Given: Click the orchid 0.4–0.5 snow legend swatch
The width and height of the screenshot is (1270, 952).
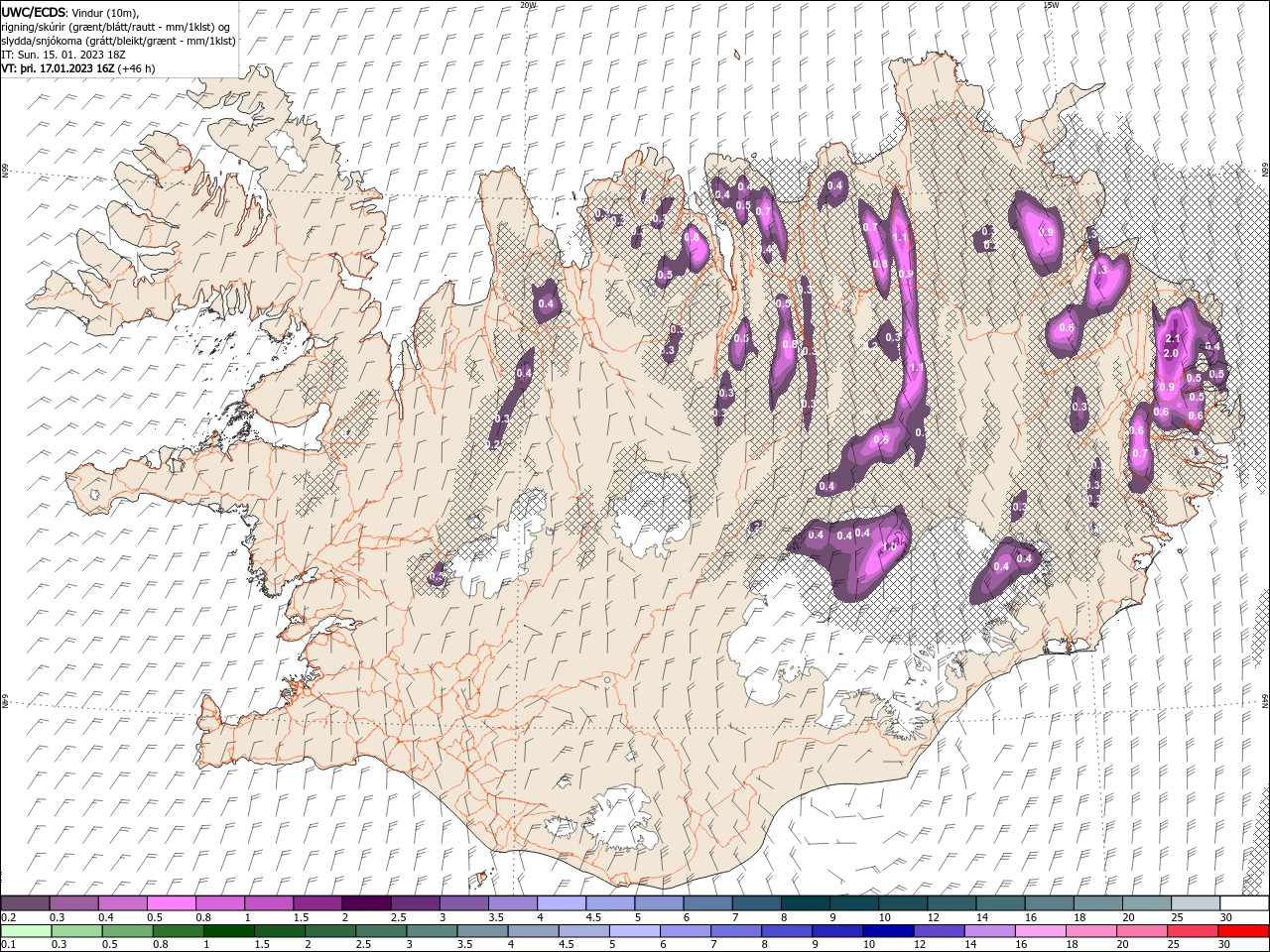Looking at the screenshot, I should 122,903.
